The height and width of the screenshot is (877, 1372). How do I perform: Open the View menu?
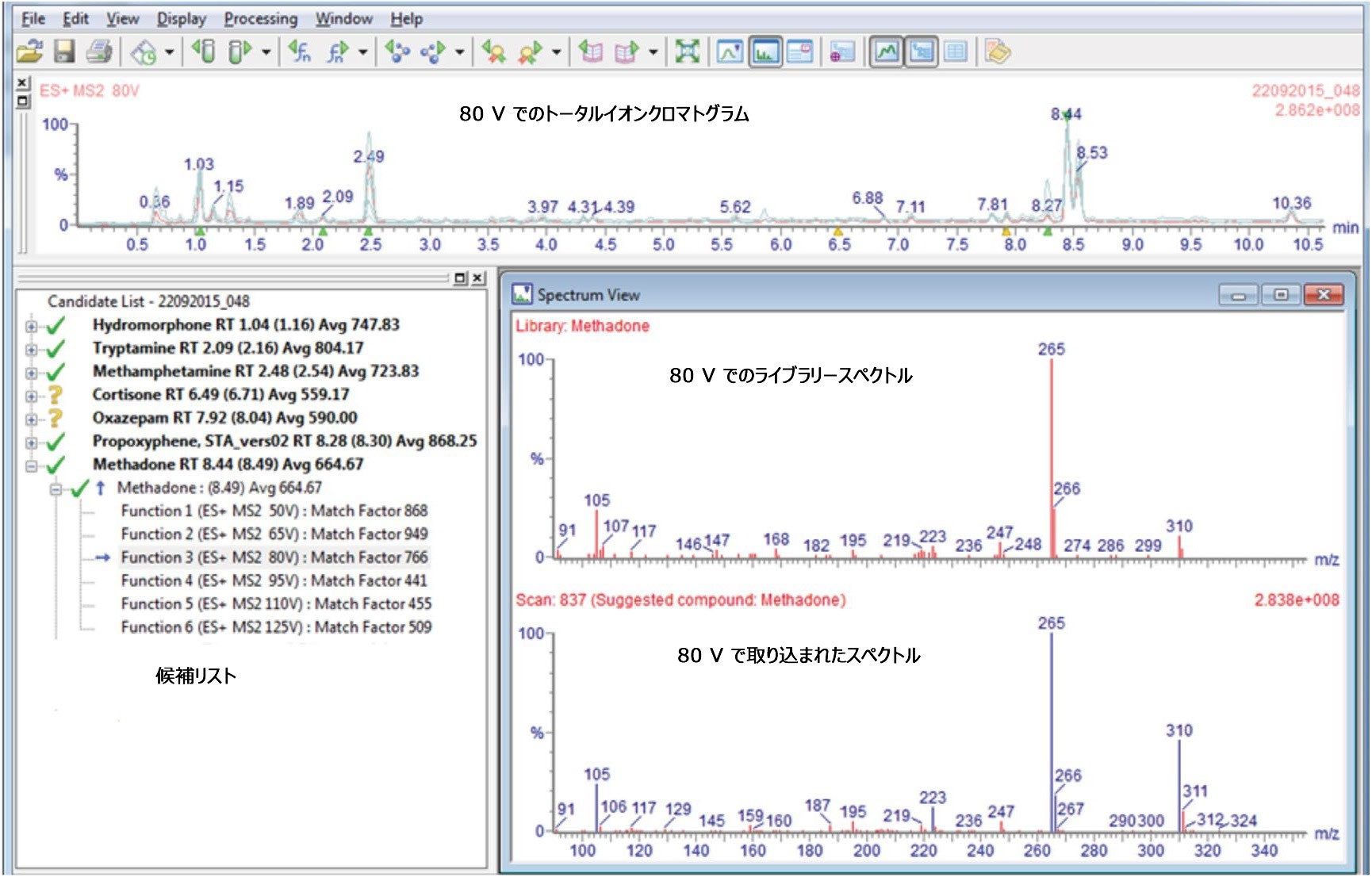click(123, 18)
